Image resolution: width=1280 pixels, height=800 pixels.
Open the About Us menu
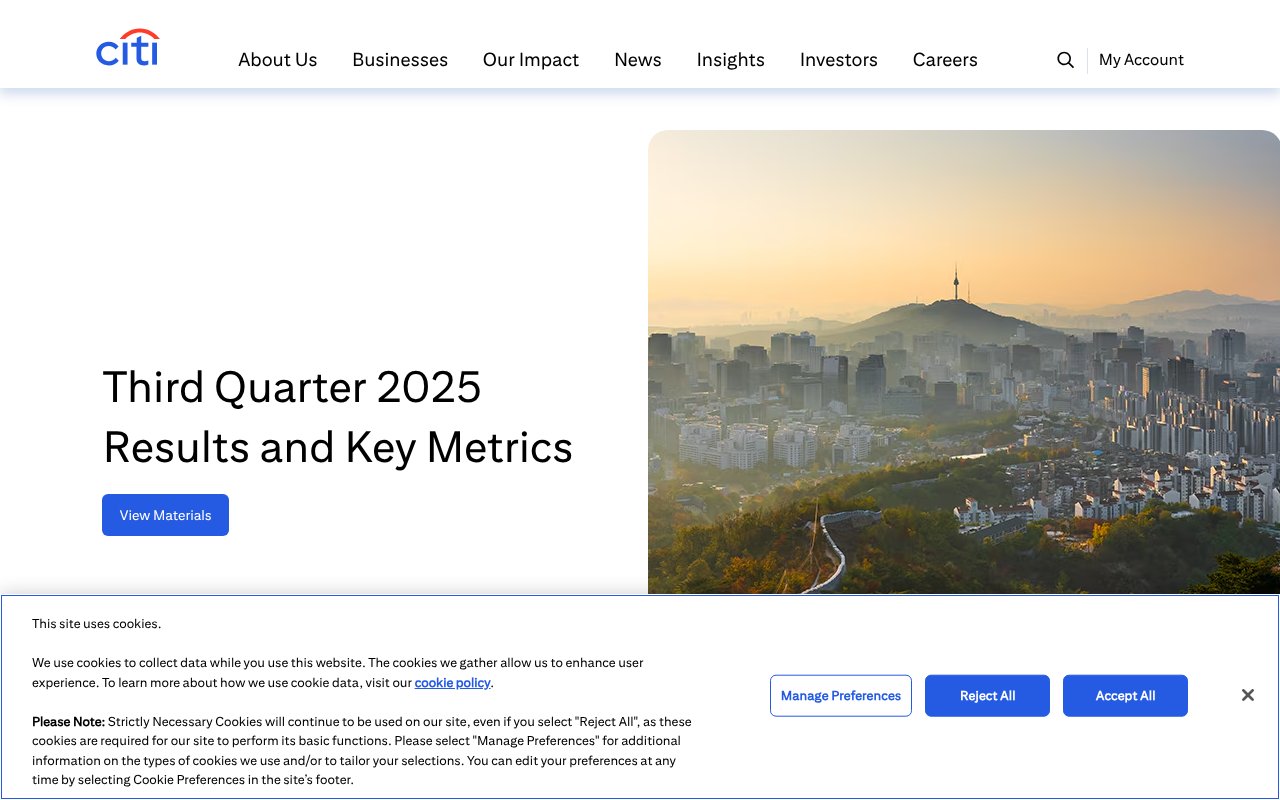pyautogui.click(x=277, y=60)
